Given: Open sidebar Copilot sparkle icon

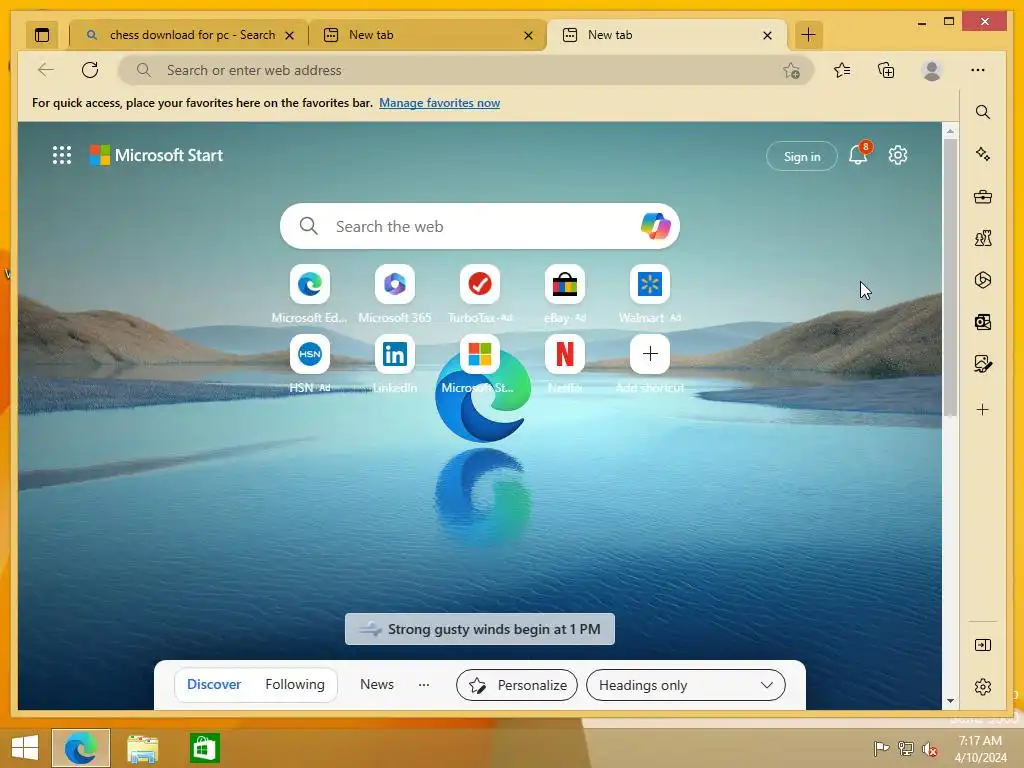Looking at the screenshot, I should tap(982, 154).
